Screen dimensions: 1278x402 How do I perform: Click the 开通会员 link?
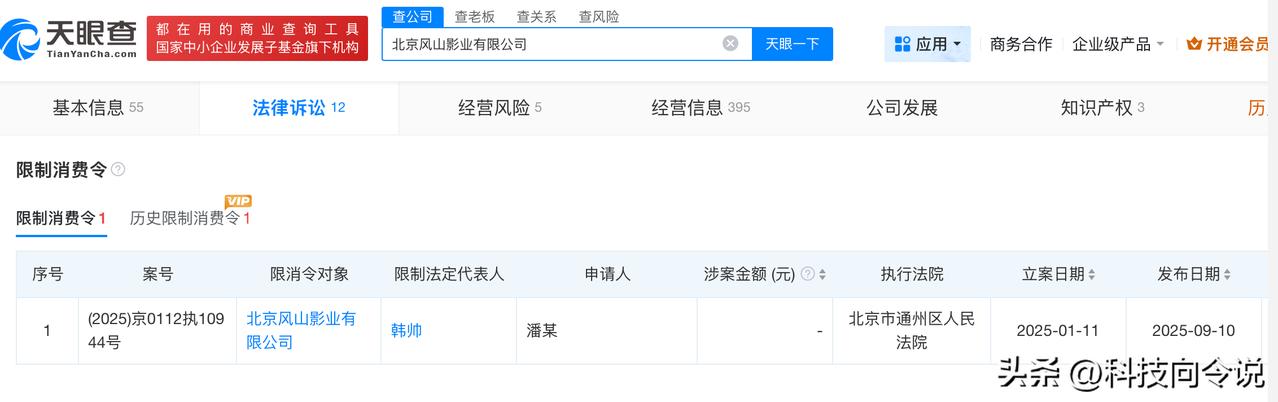tap(1238, 44)
